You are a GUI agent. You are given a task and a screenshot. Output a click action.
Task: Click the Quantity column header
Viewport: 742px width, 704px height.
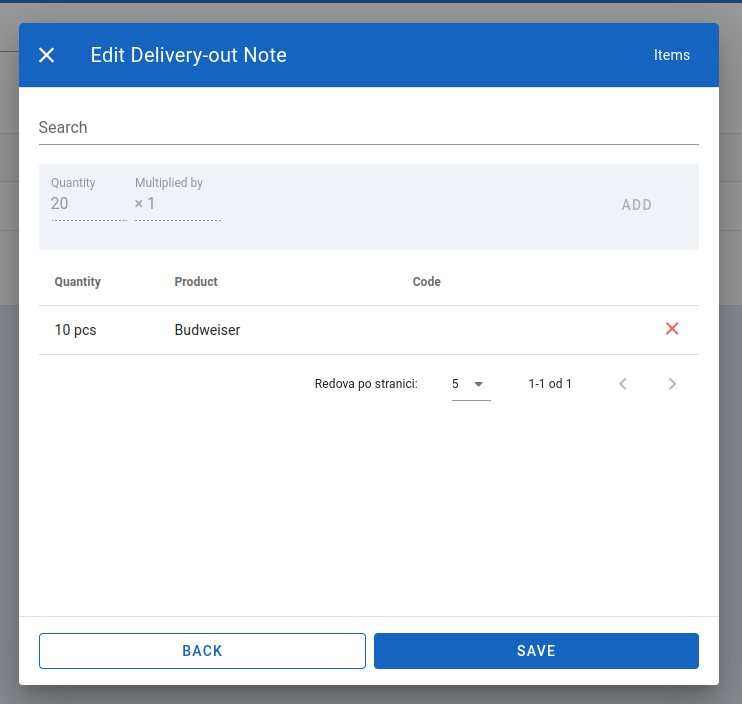click(78, 282)
